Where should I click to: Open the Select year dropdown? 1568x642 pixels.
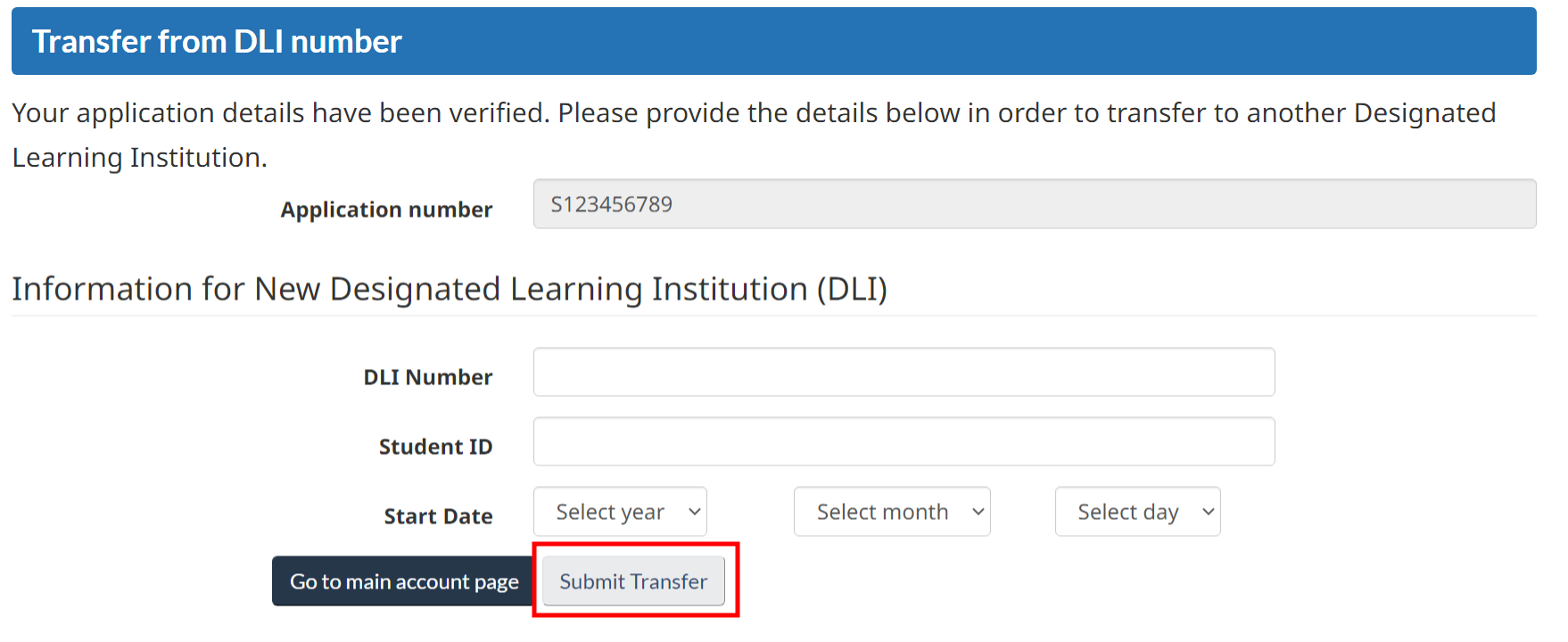pyautogui.click(x=620, y=512)
